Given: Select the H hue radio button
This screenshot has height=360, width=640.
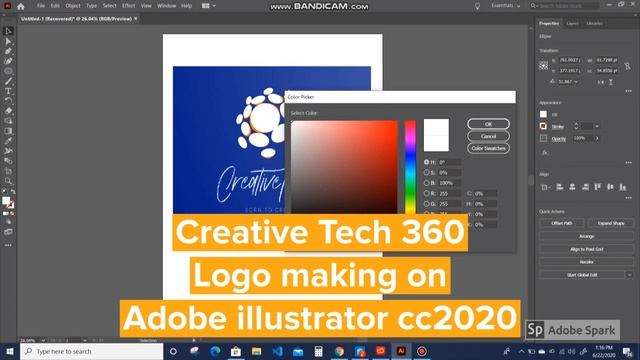Looking at the screenshot, I should pos(427,162).
